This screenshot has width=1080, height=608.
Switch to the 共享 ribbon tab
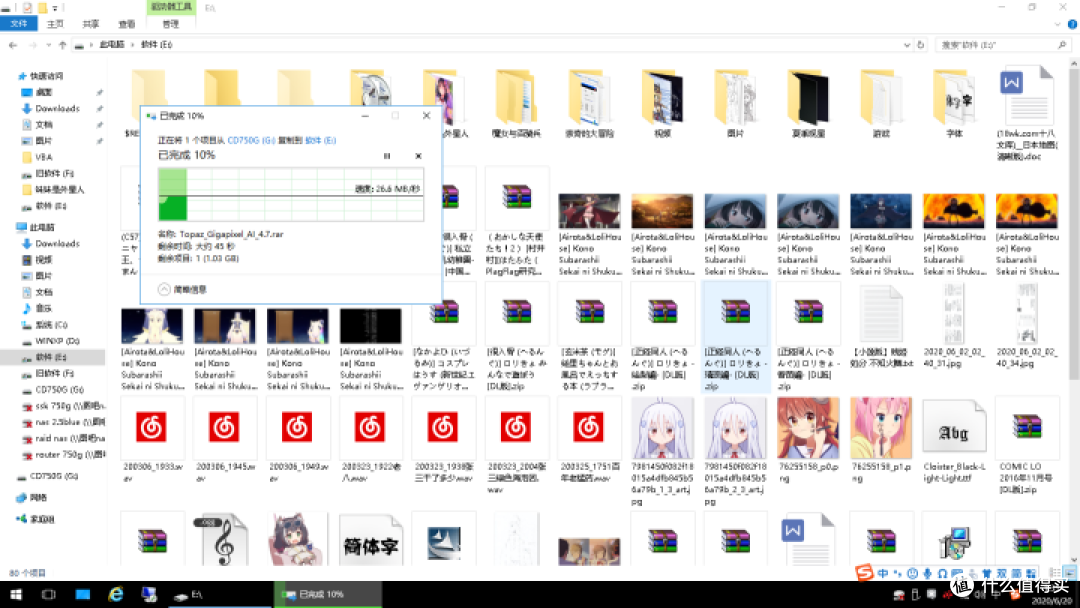pyautogui.click(x=91, y=24)
